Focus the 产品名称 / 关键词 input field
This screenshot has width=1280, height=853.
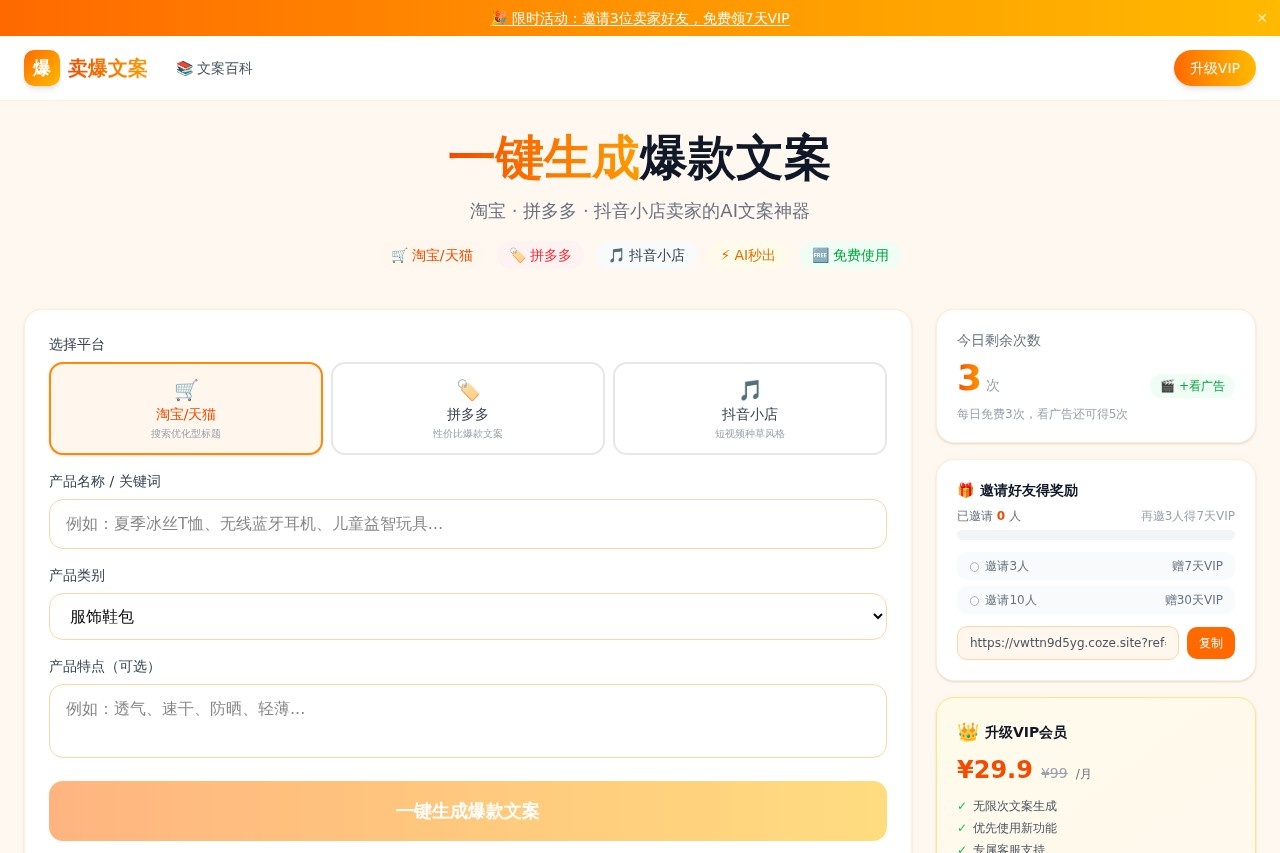468,524
